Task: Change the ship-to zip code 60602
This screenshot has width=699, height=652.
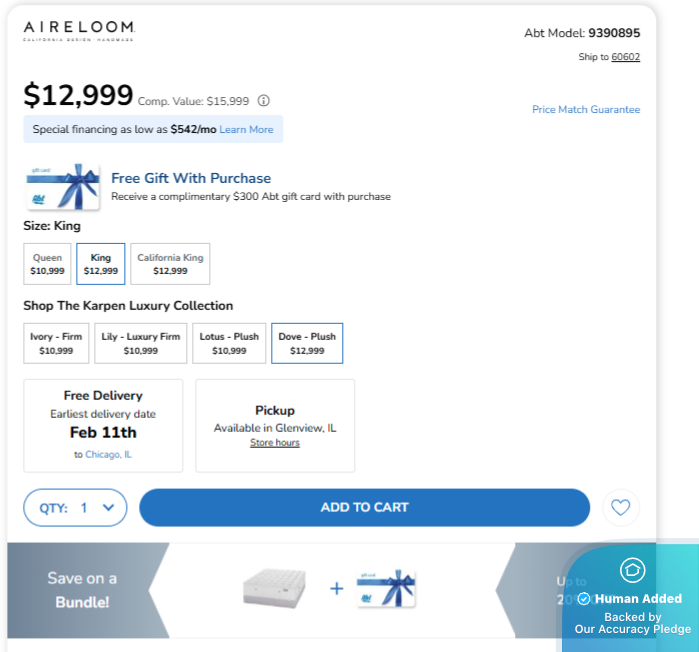Action: tap(626, 57)
